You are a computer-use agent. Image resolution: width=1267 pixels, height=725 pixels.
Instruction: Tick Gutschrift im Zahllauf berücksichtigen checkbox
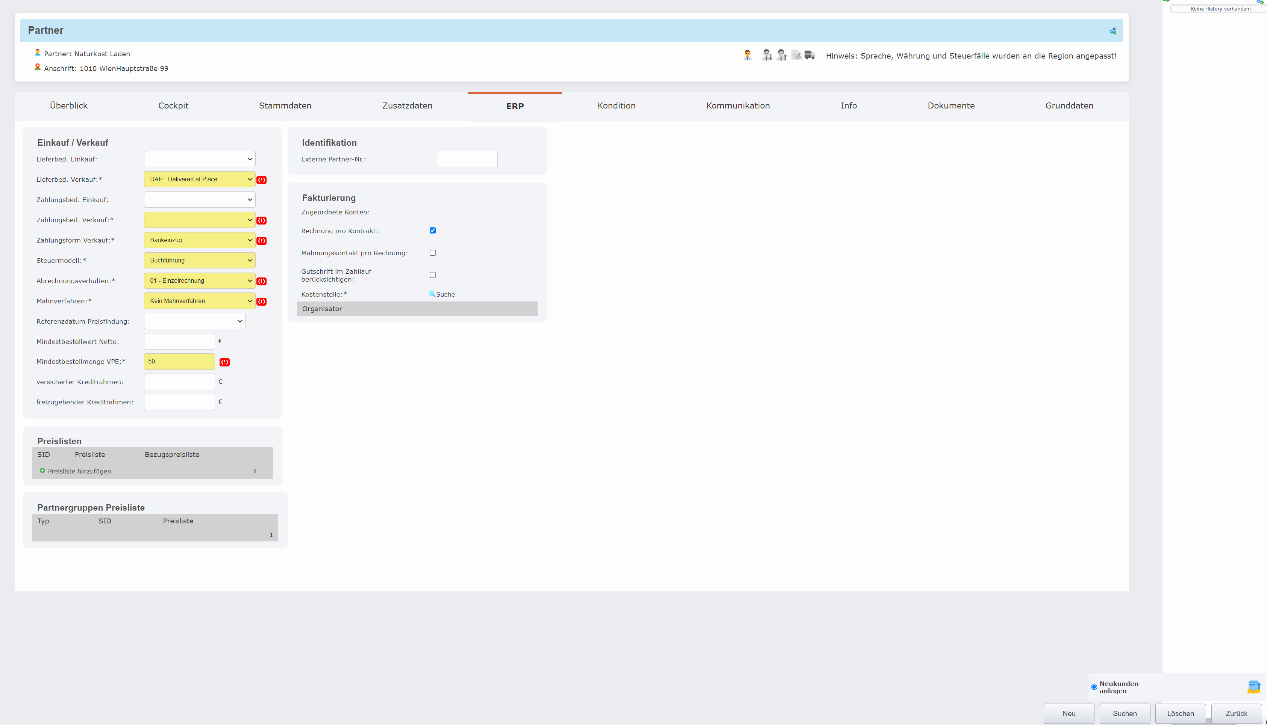433,274
